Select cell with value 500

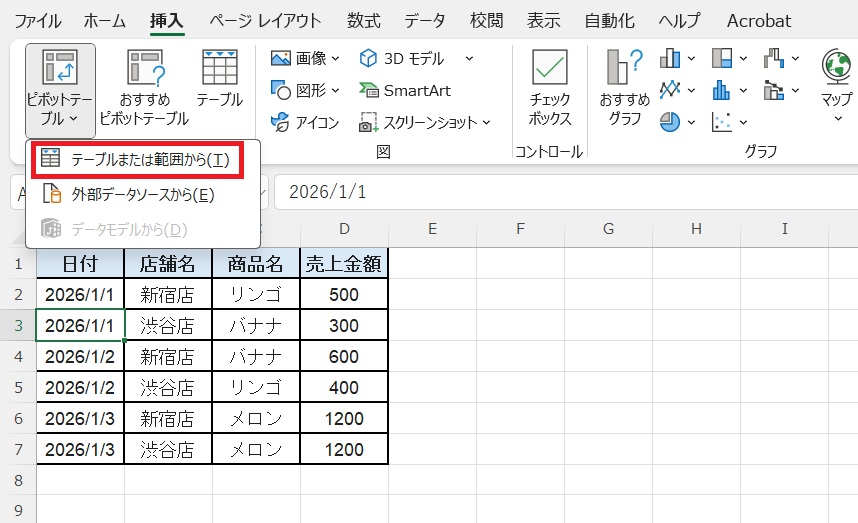(x=344, y=294)
